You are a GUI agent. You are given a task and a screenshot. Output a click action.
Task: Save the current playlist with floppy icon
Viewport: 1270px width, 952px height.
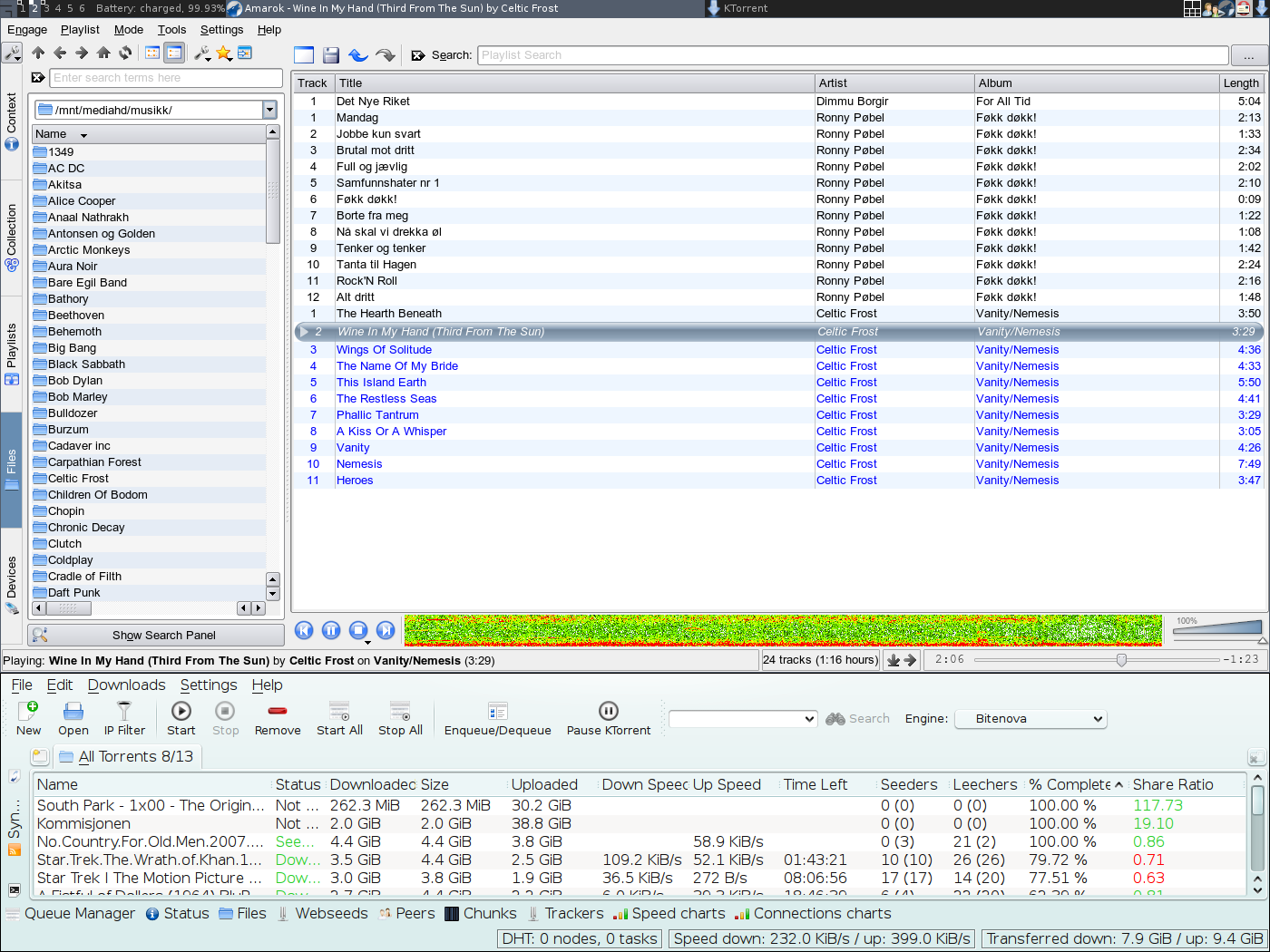pyautogui.click(x=331, y=55)
